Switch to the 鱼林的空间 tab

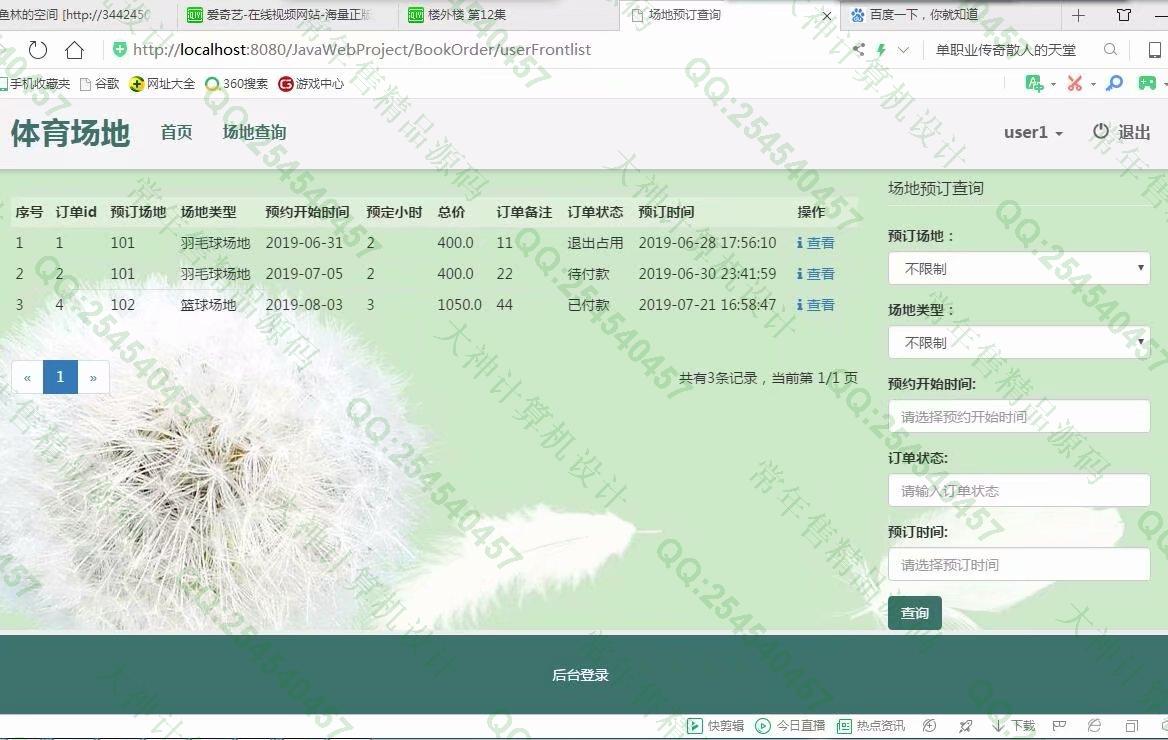click(x=86, y=15)
